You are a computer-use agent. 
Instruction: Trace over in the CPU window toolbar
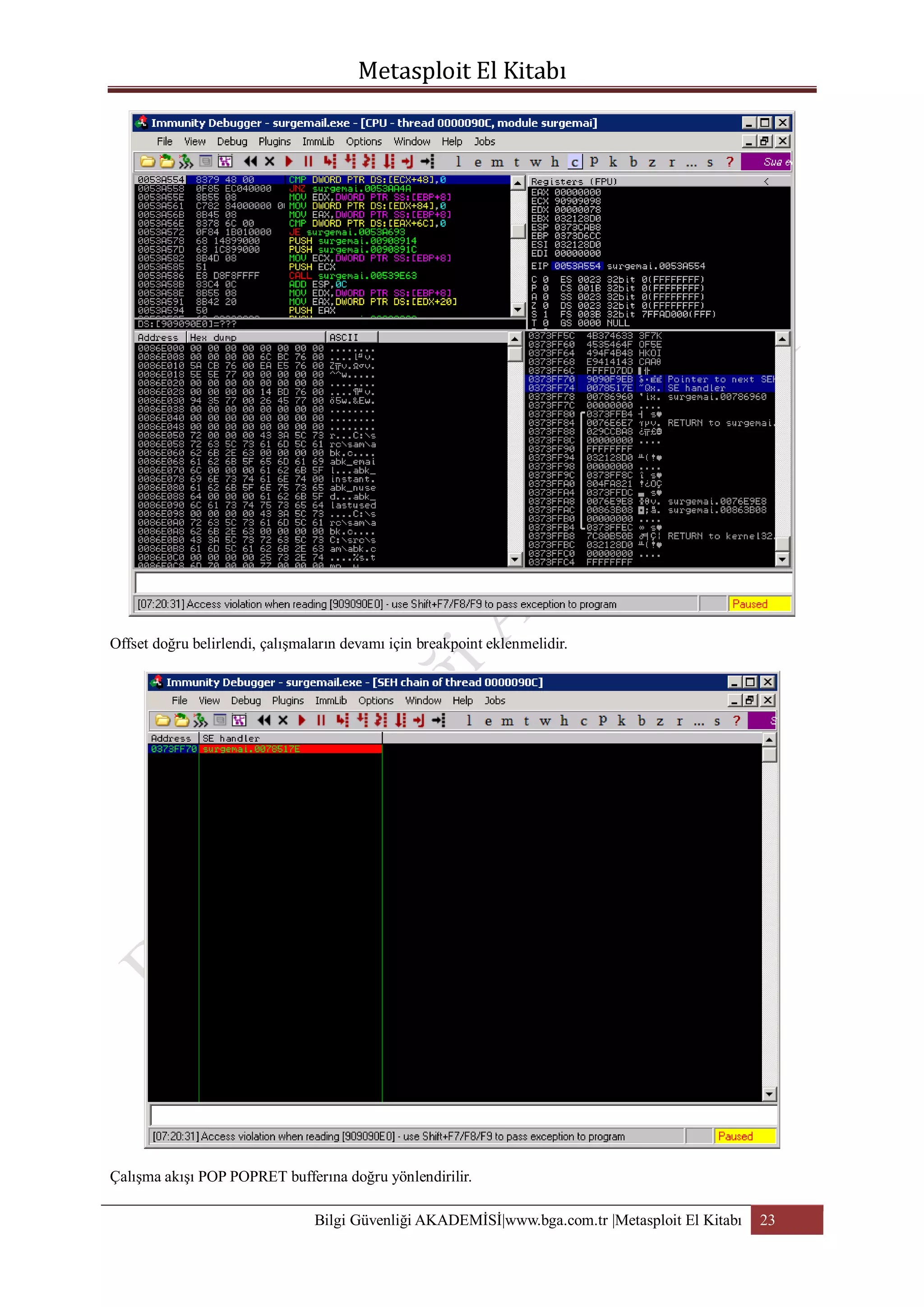click(388, 162)
